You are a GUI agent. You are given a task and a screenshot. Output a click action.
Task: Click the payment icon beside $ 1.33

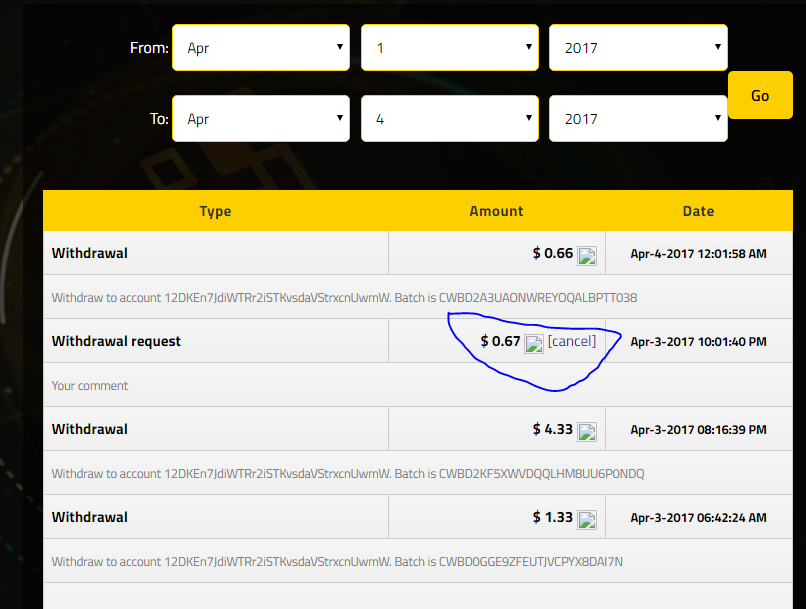click(587, 520)
